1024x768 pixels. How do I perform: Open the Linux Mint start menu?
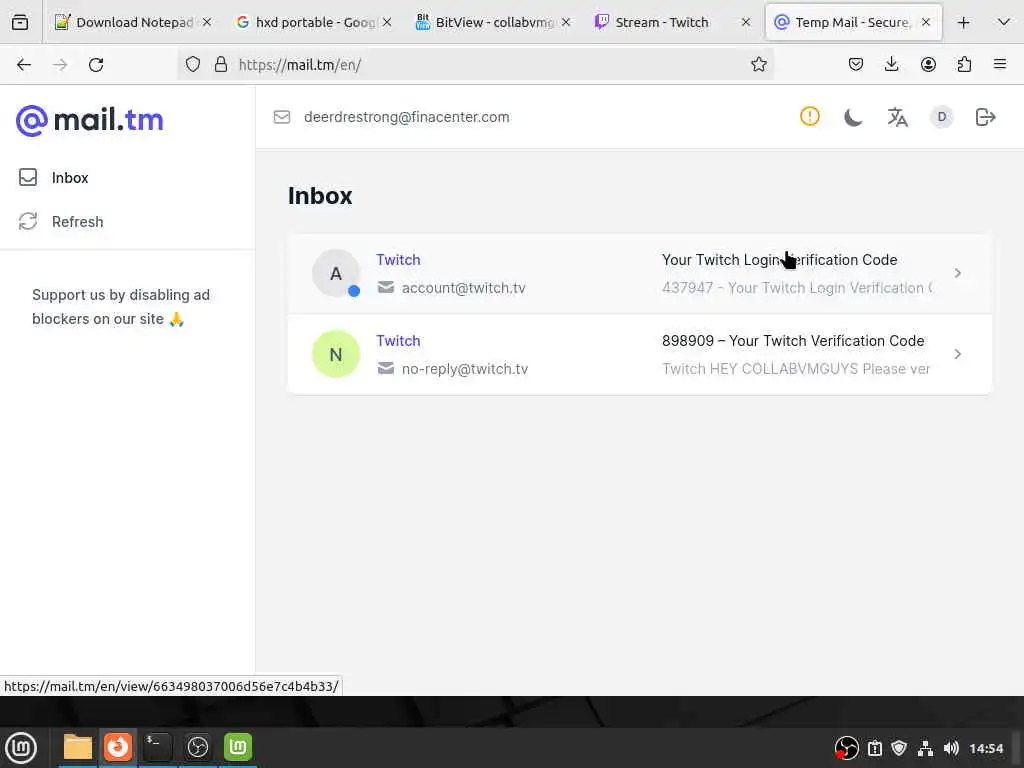point(21,748)
